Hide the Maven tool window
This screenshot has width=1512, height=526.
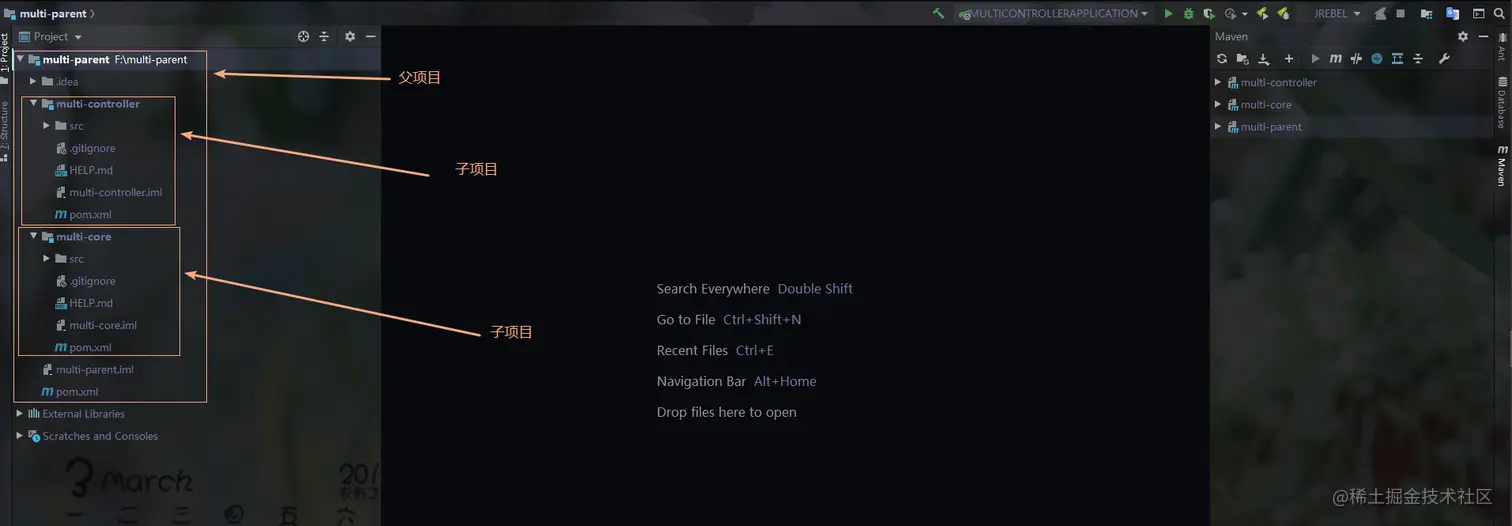1482,37
